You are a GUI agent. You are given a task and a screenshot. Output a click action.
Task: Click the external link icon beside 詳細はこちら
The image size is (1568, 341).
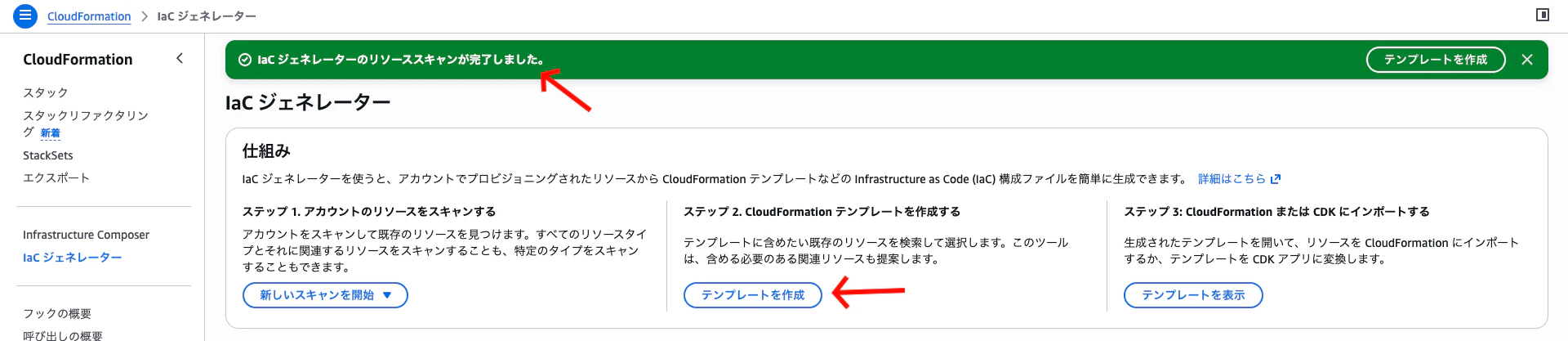point(1276,179)
